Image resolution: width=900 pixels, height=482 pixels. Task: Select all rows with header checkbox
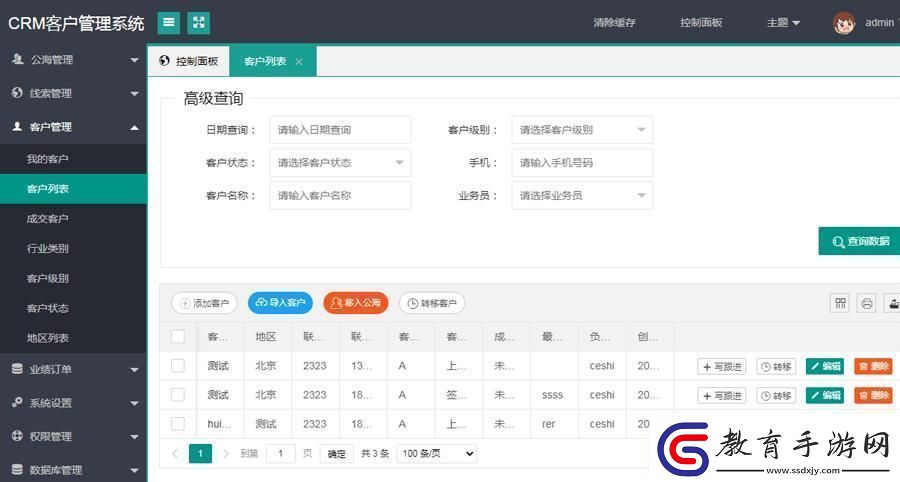click(x=178, y=336)
